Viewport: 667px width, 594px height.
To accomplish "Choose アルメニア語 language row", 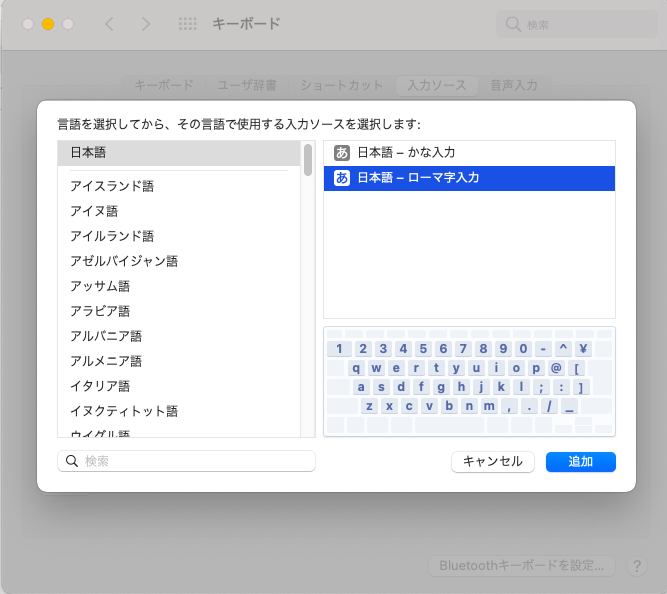I will [179, 362].
